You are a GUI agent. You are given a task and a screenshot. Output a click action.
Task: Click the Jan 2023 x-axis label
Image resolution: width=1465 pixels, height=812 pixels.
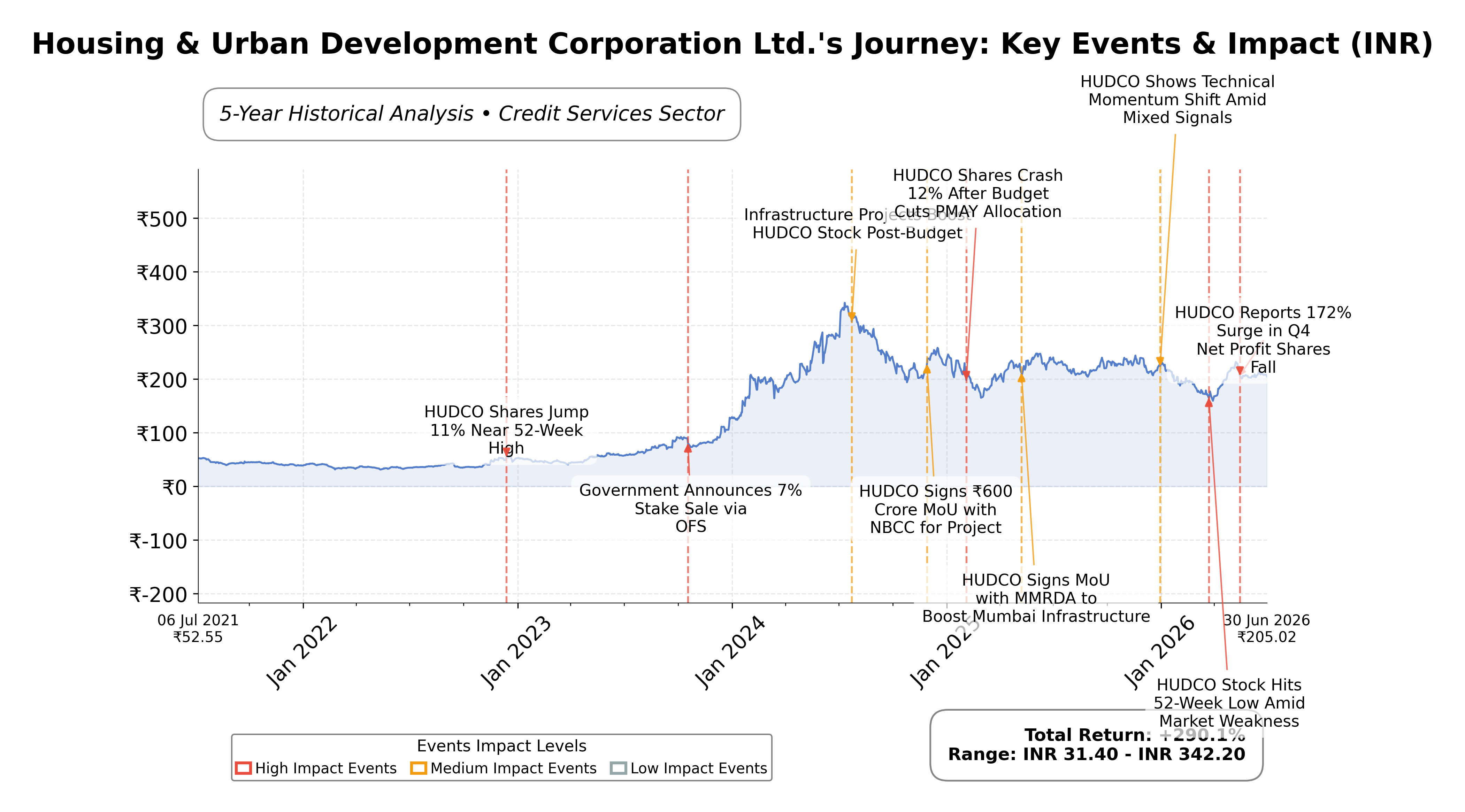516,653
